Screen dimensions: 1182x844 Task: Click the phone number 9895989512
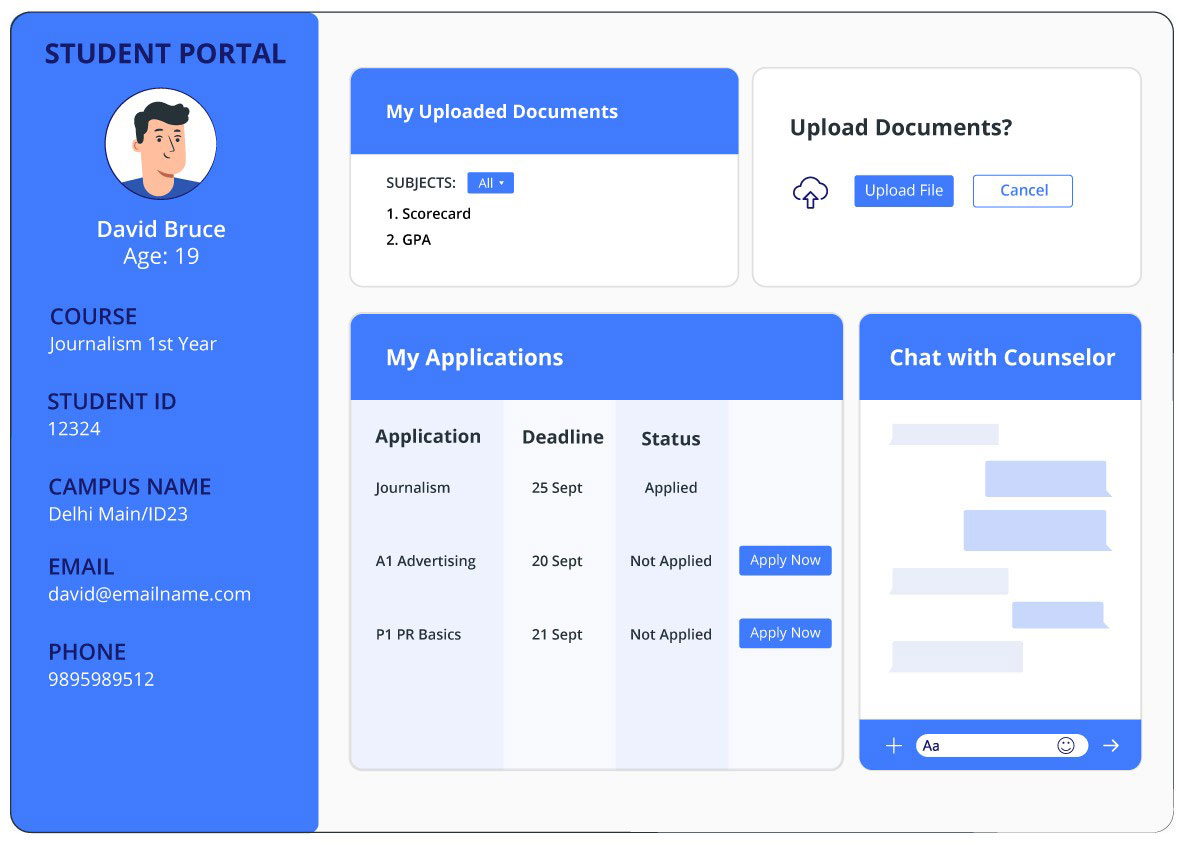(101, 679)
